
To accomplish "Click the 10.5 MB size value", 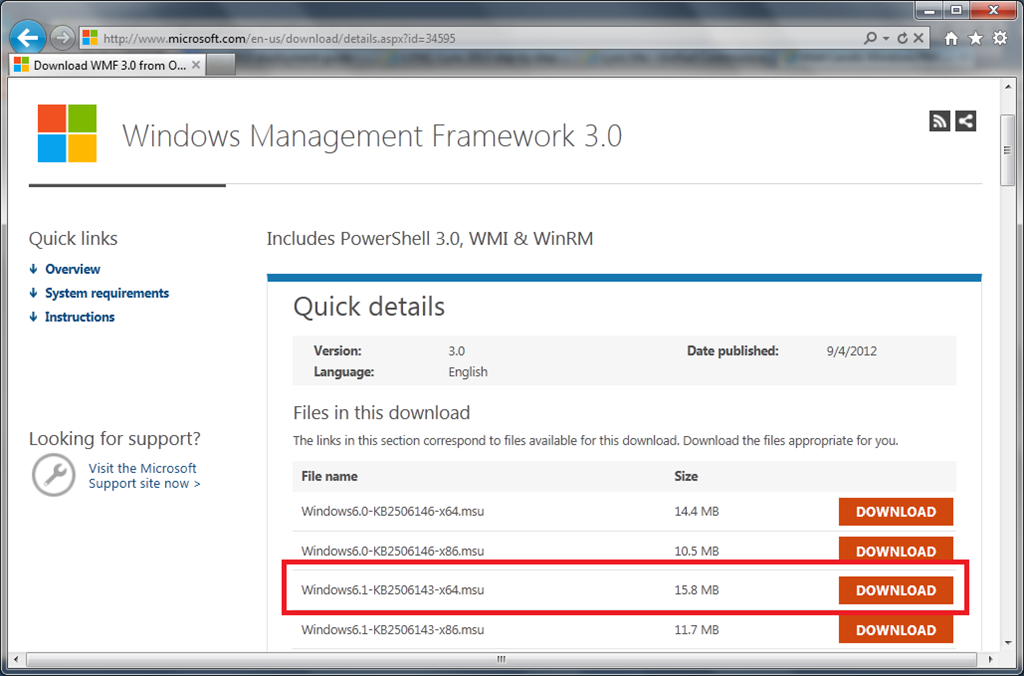I will click(696, 551).
